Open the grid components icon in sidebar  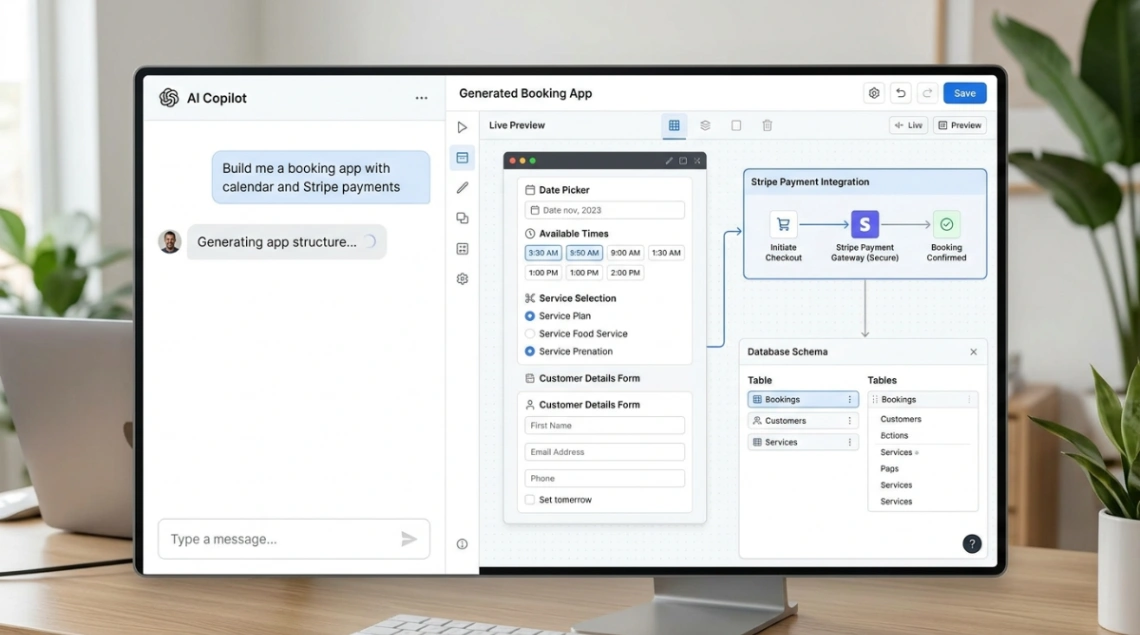pyautogui.click(x=462, y=249)
